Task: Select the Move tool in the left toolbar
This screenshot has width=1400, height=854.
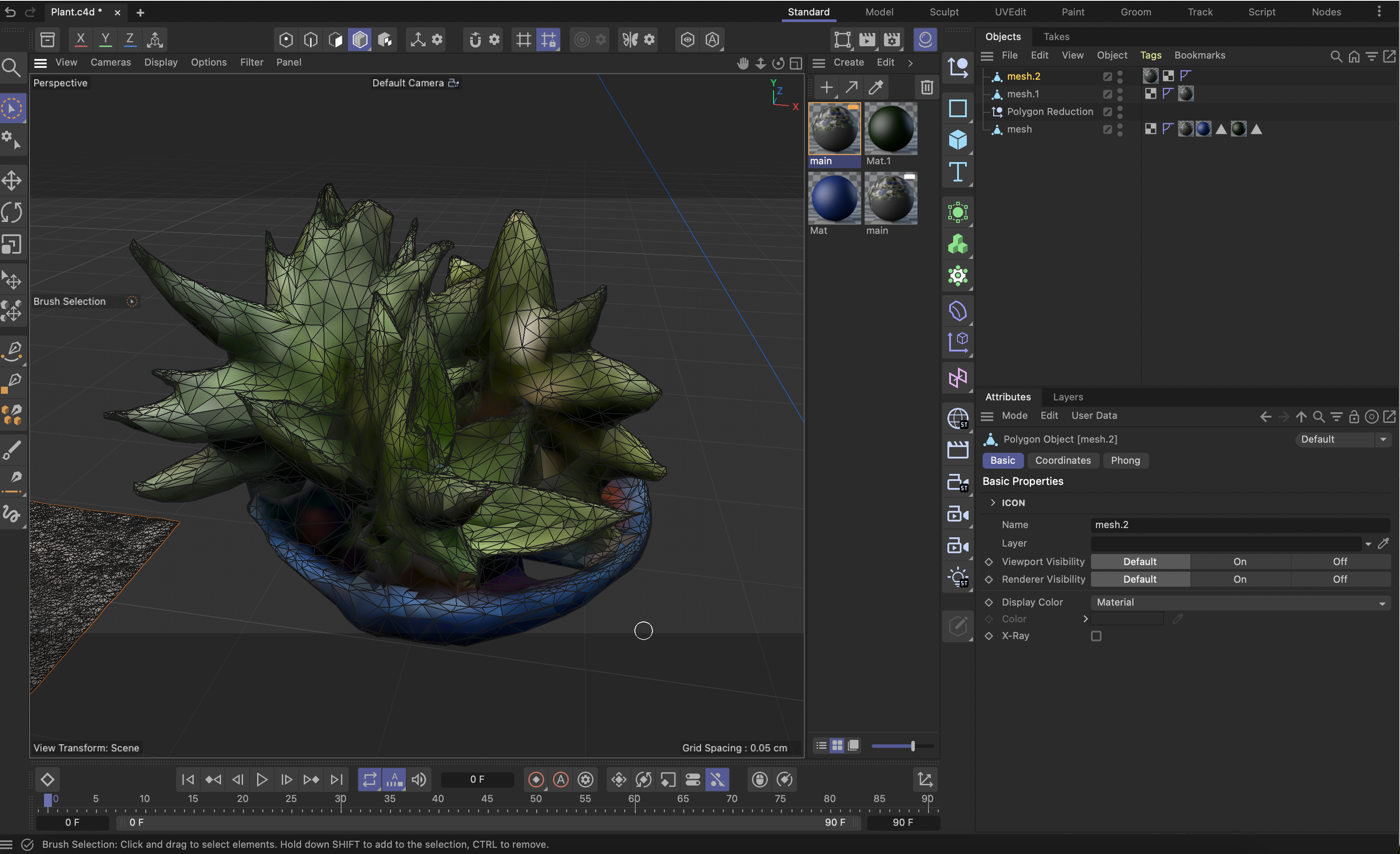Action: point(12,180)
